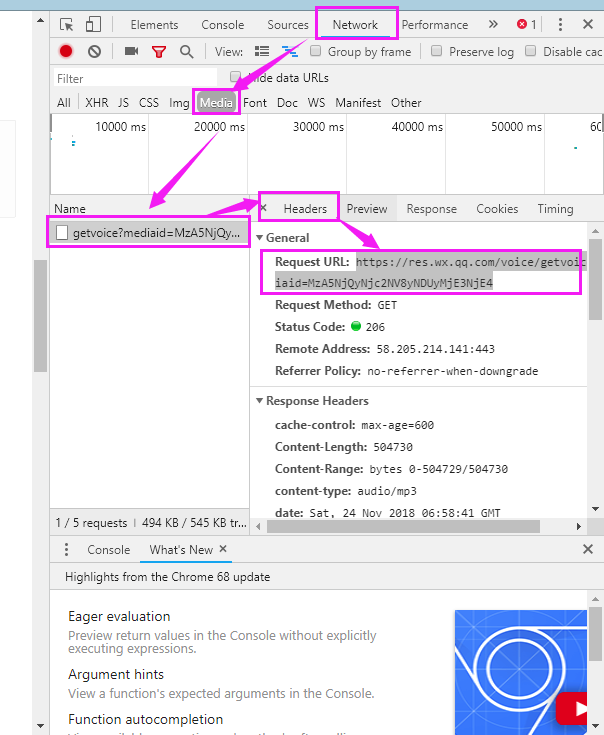The image size is (604, 735).
Task: Click the 30000 ms timeline marker
Action: pos(318,127)
